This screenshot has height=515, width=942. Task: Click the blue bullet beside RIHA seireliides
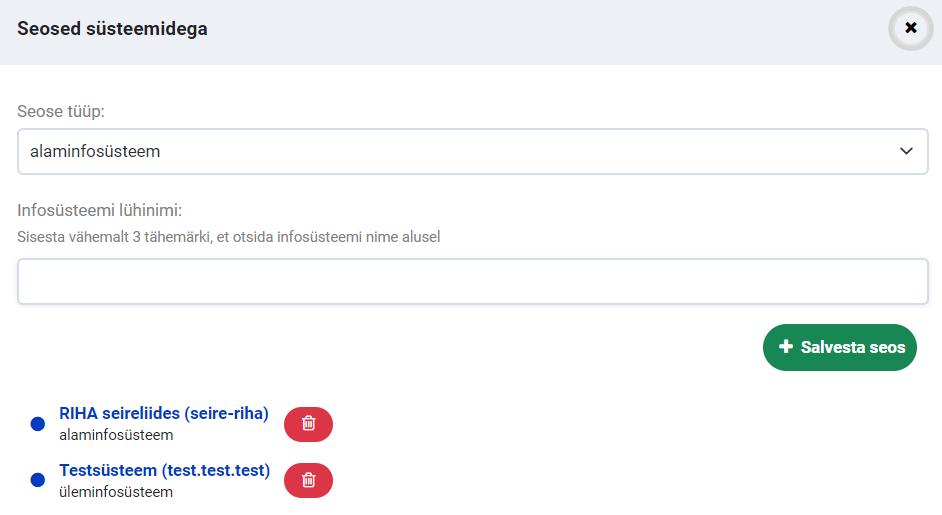point(38,424)
